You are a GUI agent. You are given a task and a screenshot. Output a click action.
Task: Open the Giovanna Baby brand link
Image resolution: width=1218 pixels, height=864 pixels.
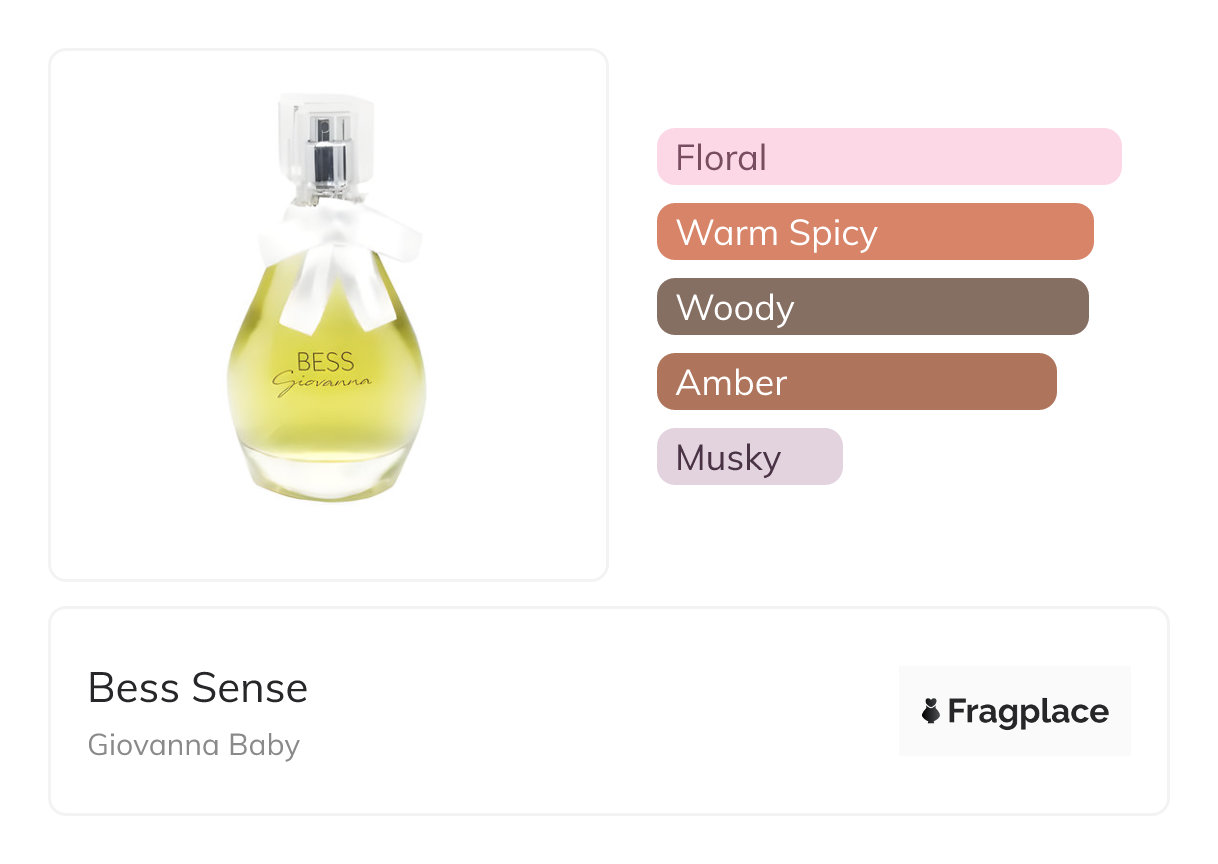coord(194,745)
